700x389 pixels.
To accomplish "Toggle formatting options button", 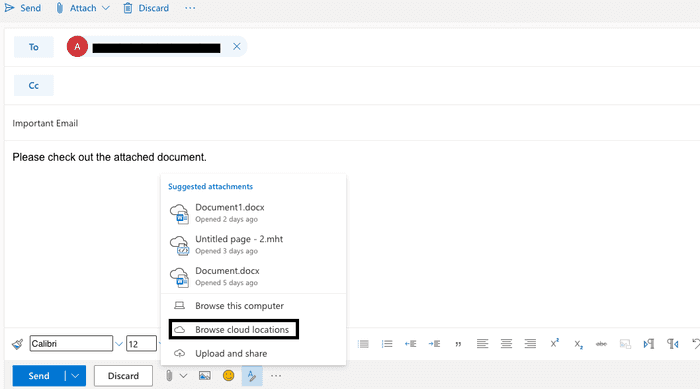I will 252,376.
